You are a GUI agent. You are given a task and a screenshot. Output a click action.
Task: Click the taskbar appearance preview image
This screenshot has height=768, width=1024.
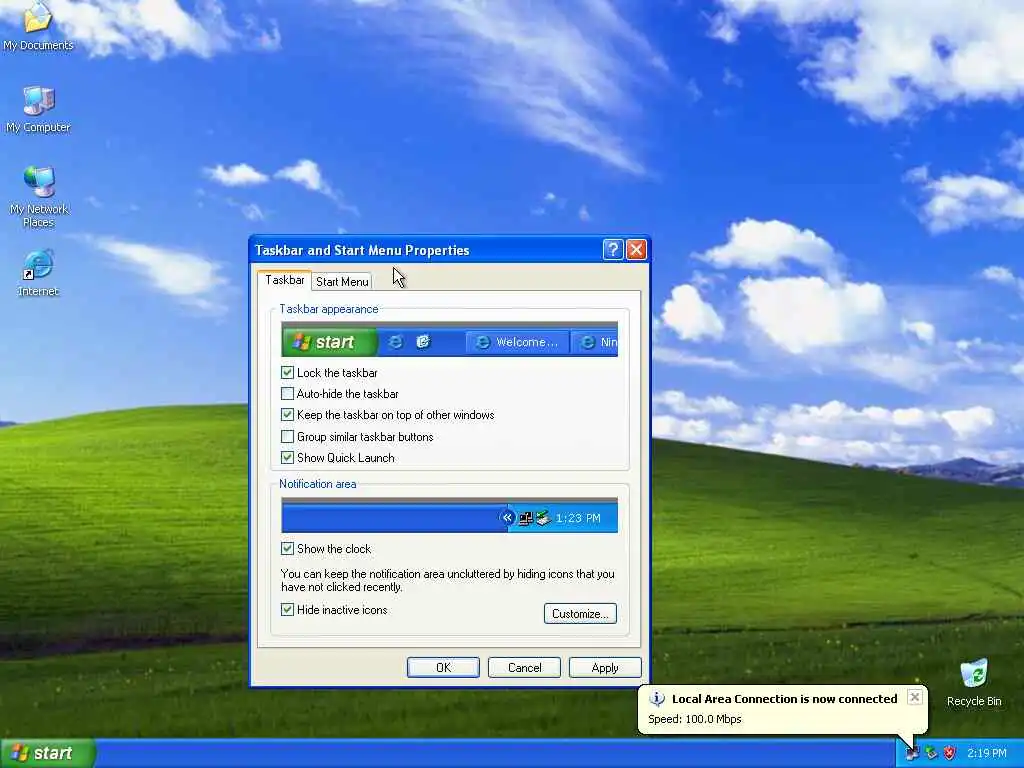[449, 339]
